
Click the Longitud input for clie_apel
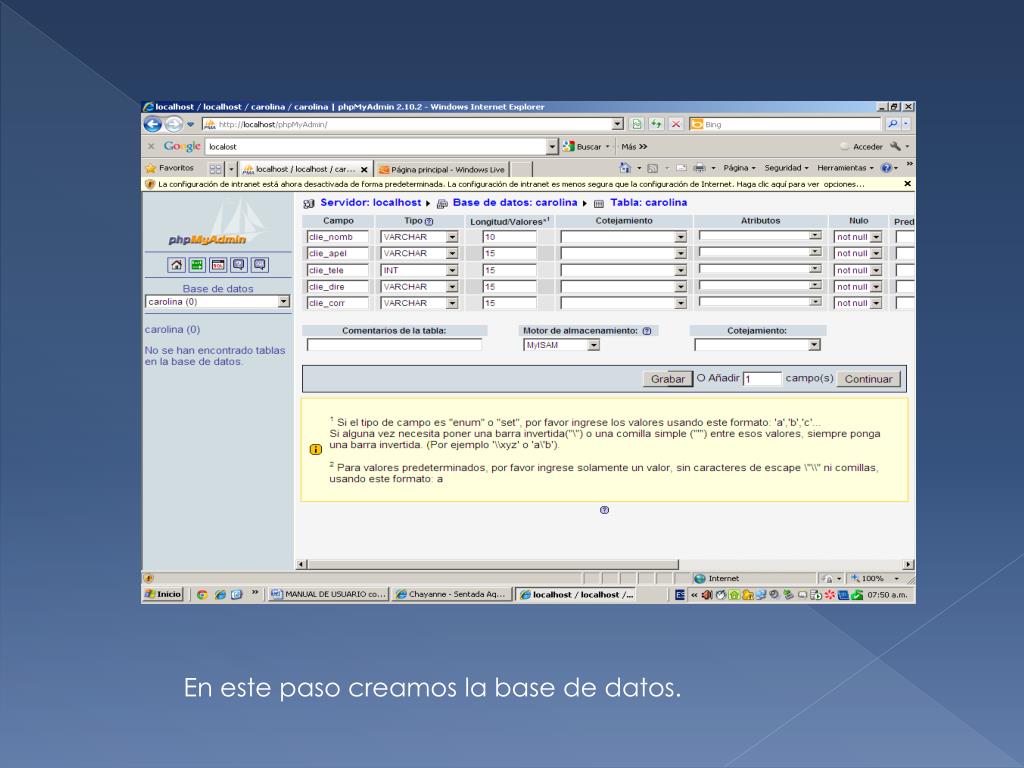click(x=509, y=253)
